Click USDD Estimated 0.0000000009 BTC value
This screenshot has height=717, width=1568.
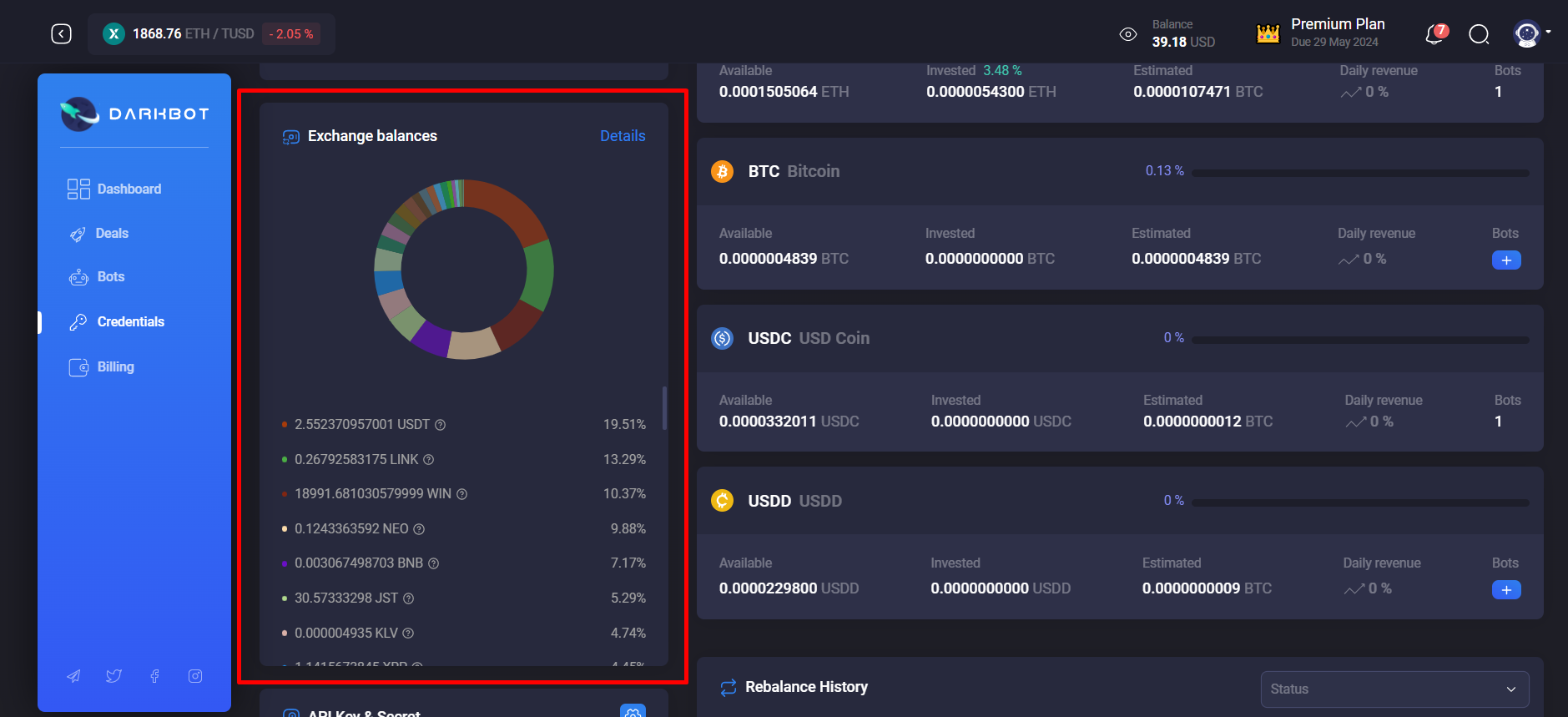point(1207,588)
